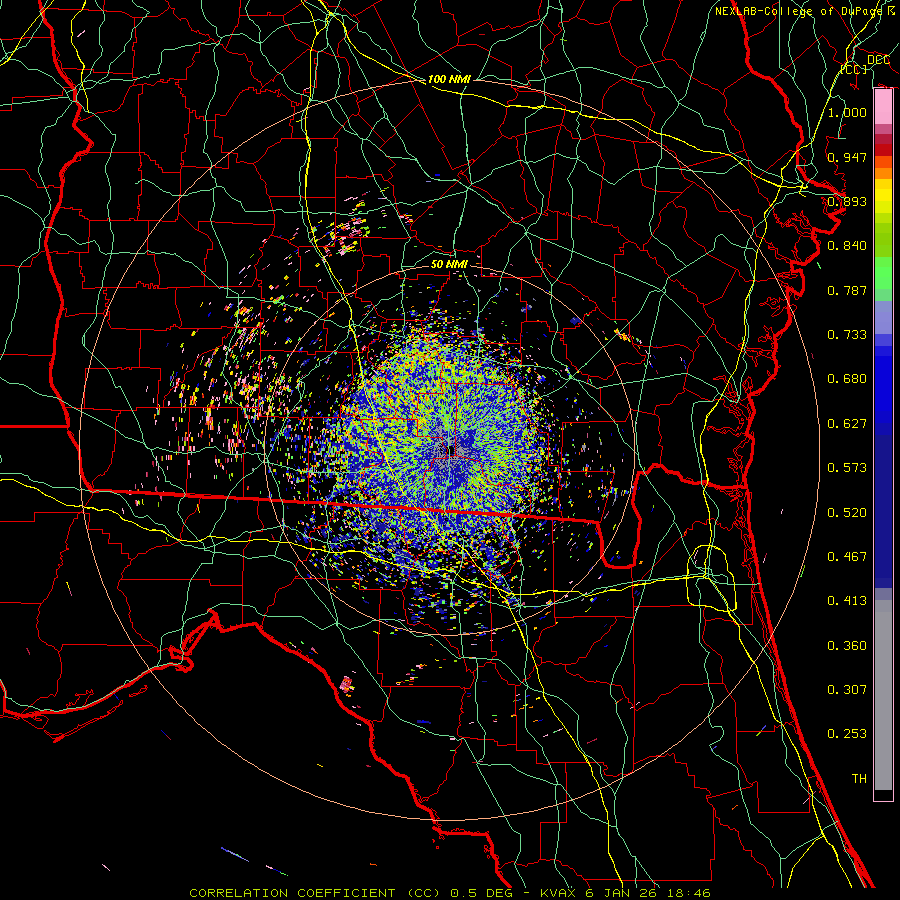Click the 0.467 legend value

point(847,557)
